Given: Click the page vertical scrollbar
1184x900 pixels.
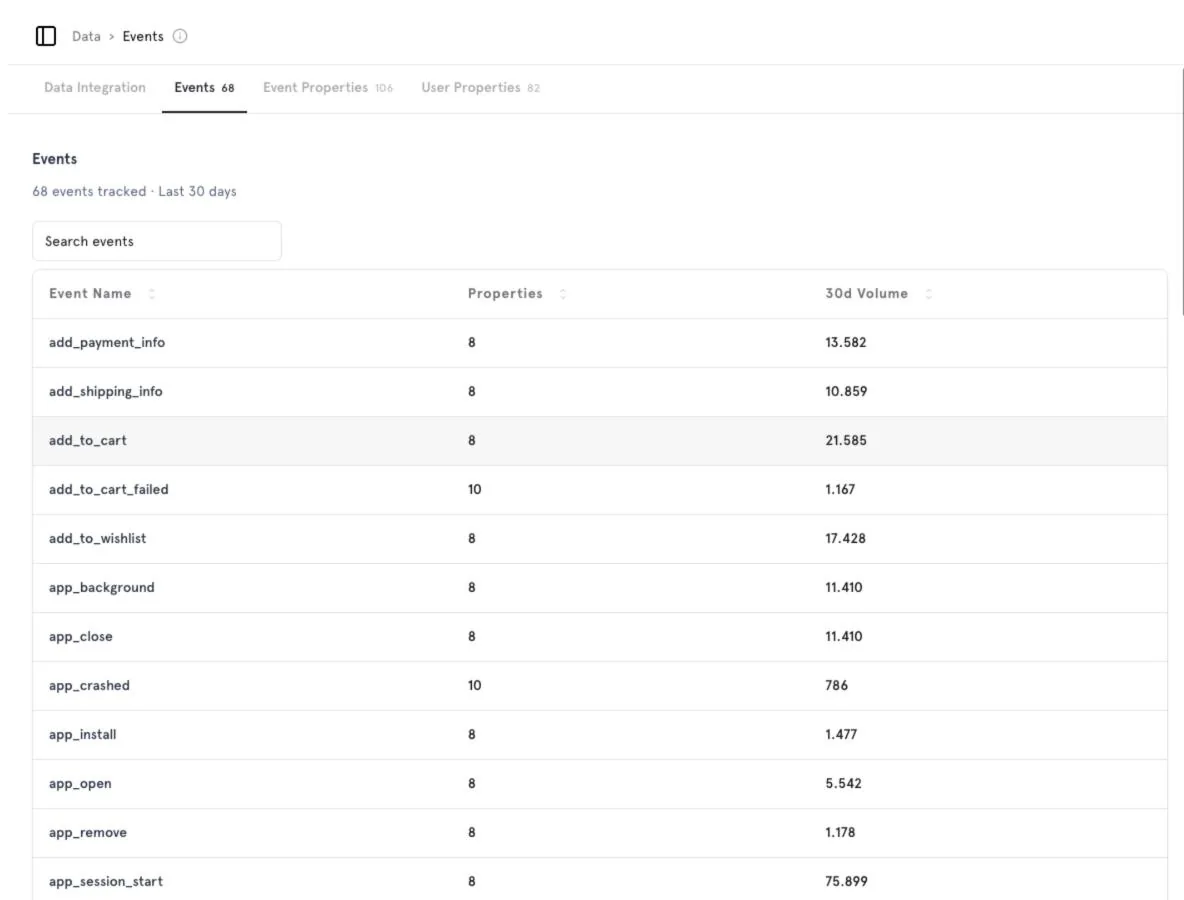Looking at the screenshot, I should pos(1182,190).
